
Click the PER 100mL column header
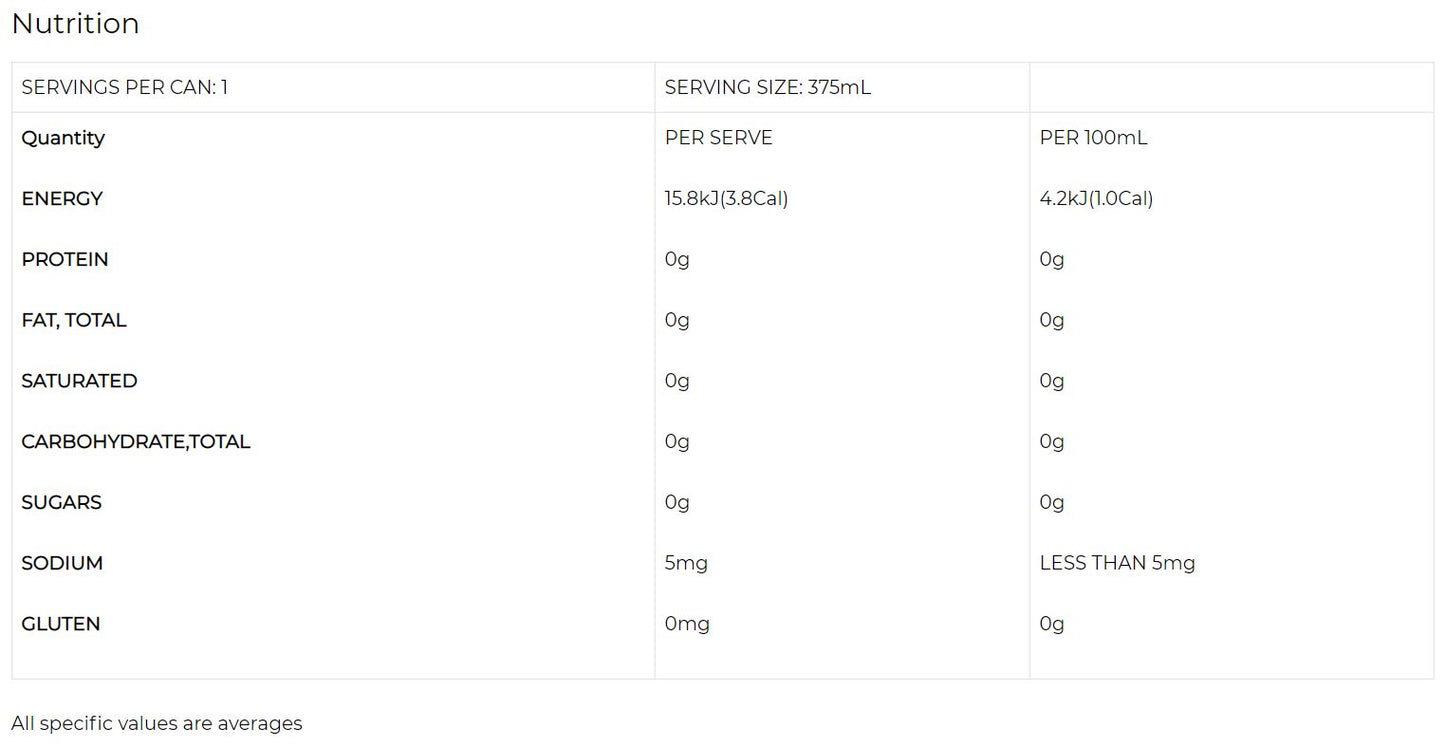[1093, 138]
